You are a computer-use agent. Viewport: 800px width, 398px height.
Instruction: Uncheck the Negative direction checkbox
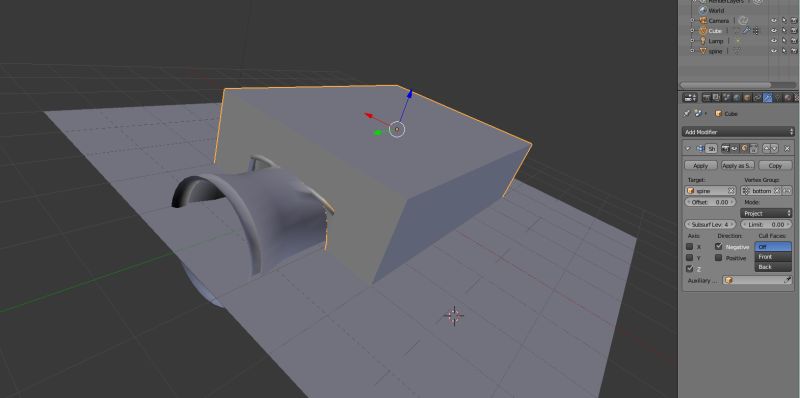[718, 246]
